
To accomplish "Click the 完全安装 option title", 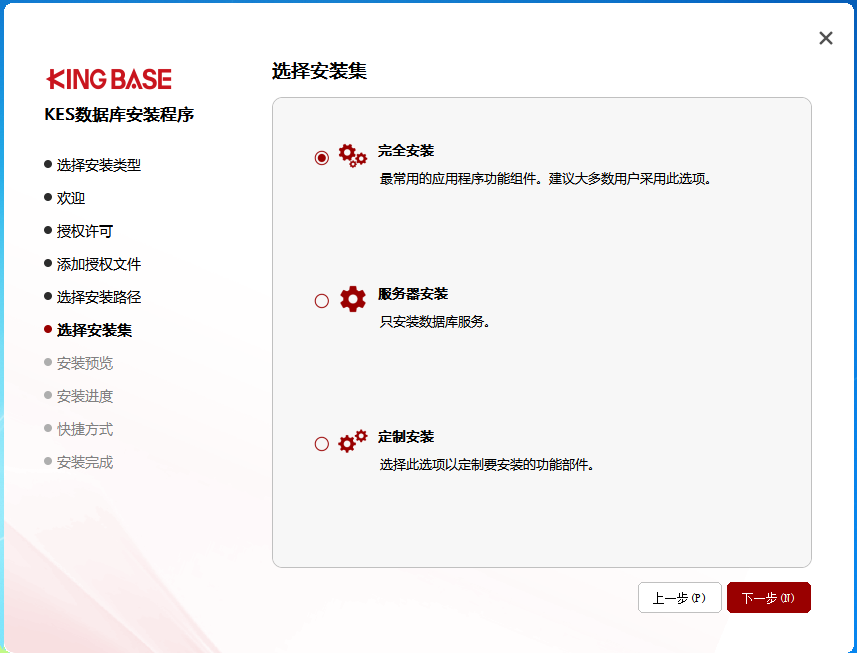I will tap(406, 151).
